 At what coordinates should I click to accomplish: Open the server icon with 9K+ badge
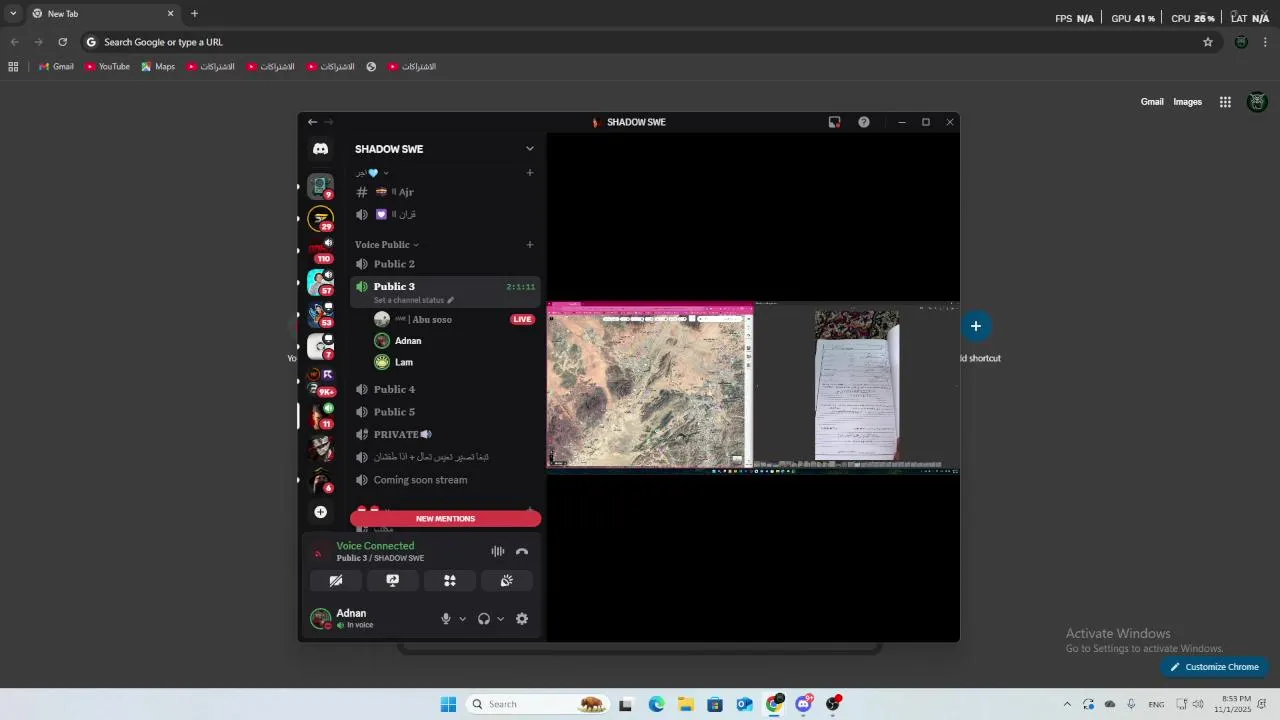click(x=320, y=382)
